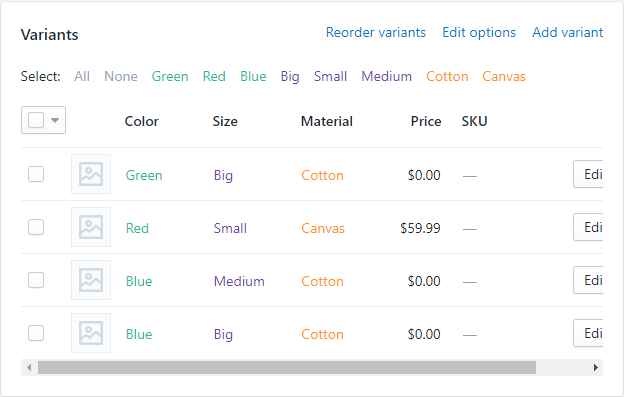Open Edit options link
The width and height of the screenshot is (624, 397).
coord(479,32)
